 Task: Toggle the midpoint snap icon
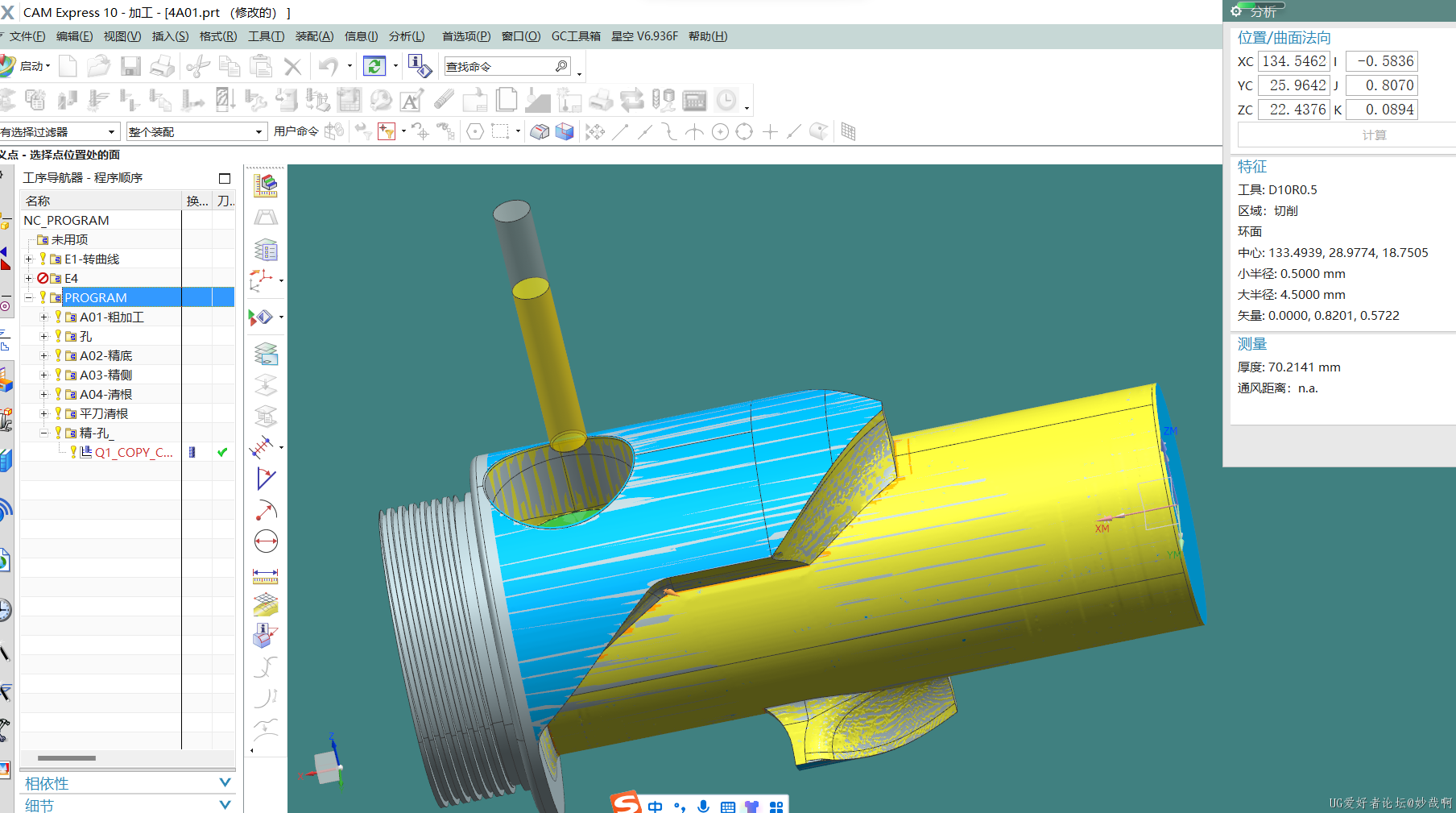pos(645,131)
